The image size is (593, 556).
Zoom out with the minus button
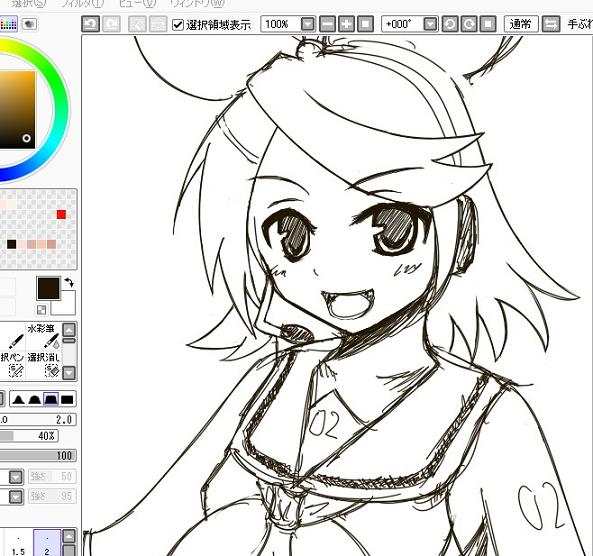click(328, 24)
